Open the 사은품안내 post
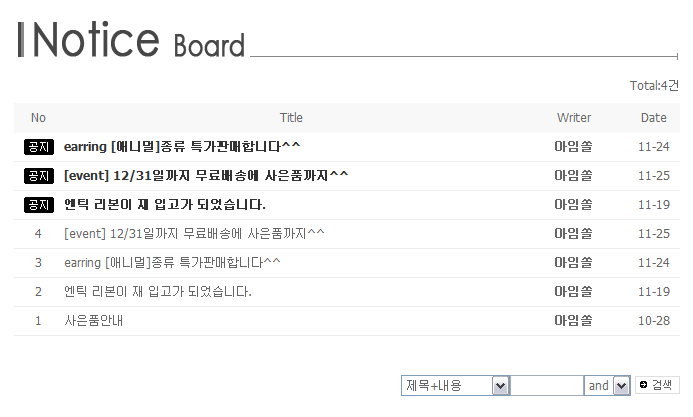Viewport: 693px width, 417px height. (94, 321)
